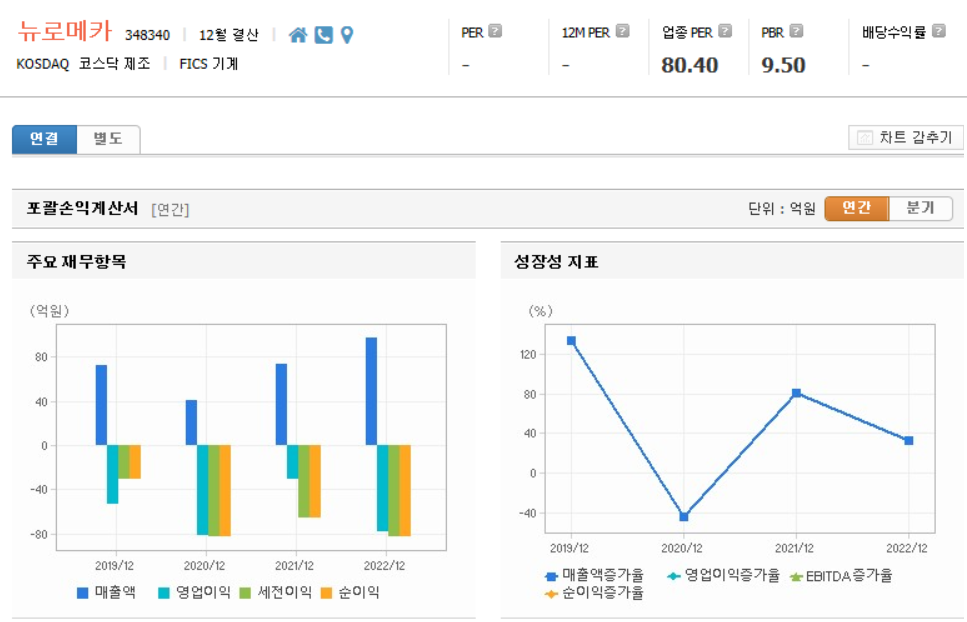Click the location pin icon in the header
This screenshot has width=967, height=622.
pos(345,32)
